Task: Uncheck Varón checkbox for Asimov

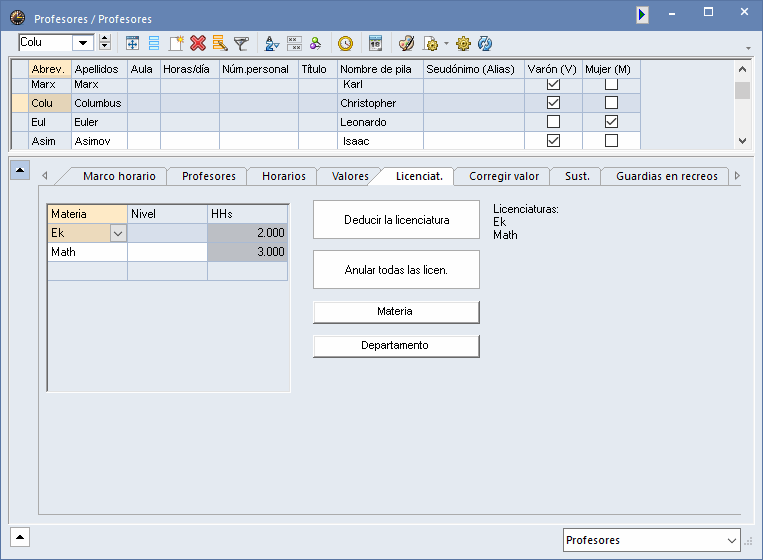Action: point(553,141)
